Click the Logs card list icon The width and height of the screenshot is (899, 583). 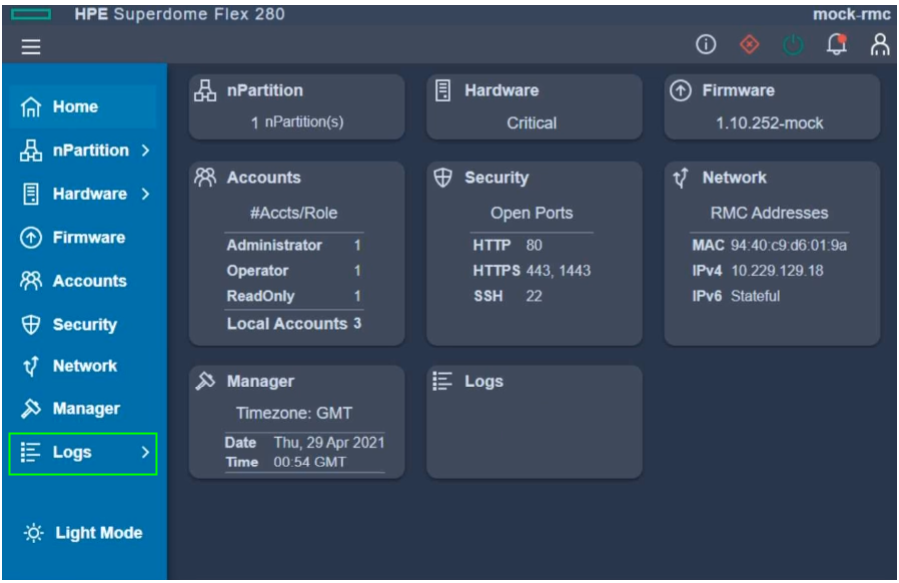pyautogui.click(x=443, y=381)
